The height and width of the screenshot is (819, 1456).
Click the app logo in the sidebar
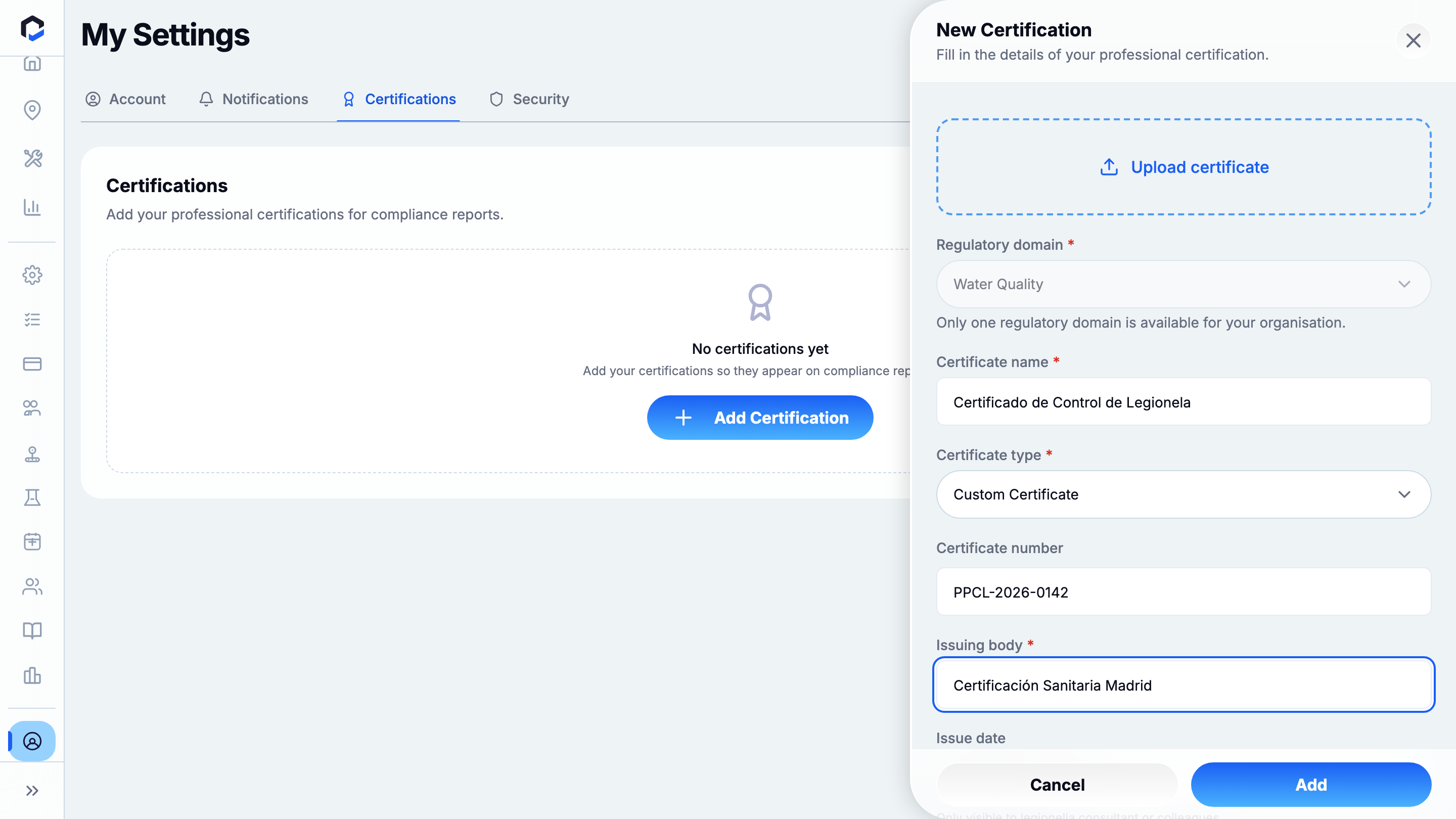[32, 28]
